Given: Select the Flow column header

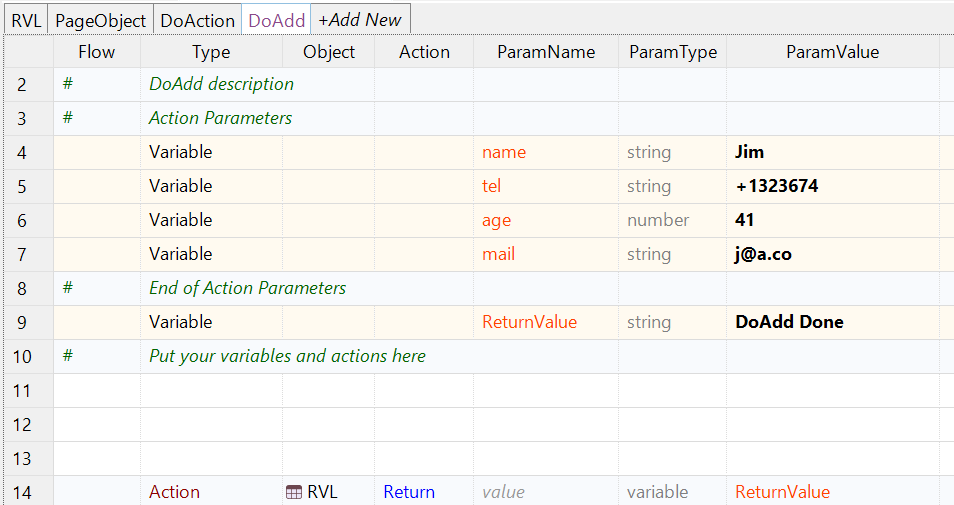Looking at the screenshot, I should tap(96, 52).
